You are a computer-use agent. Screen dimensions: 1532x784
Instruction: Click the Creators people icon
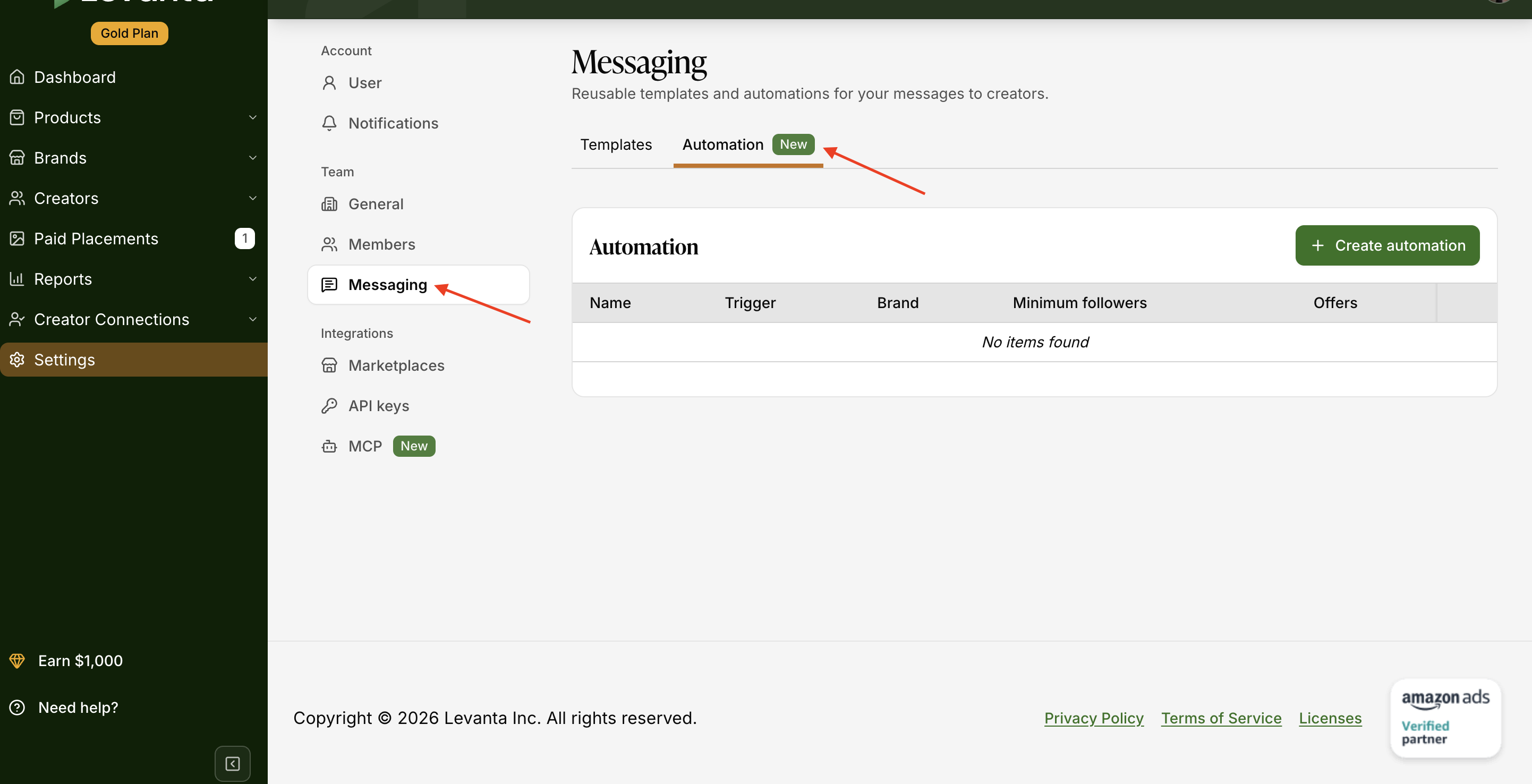17,198
